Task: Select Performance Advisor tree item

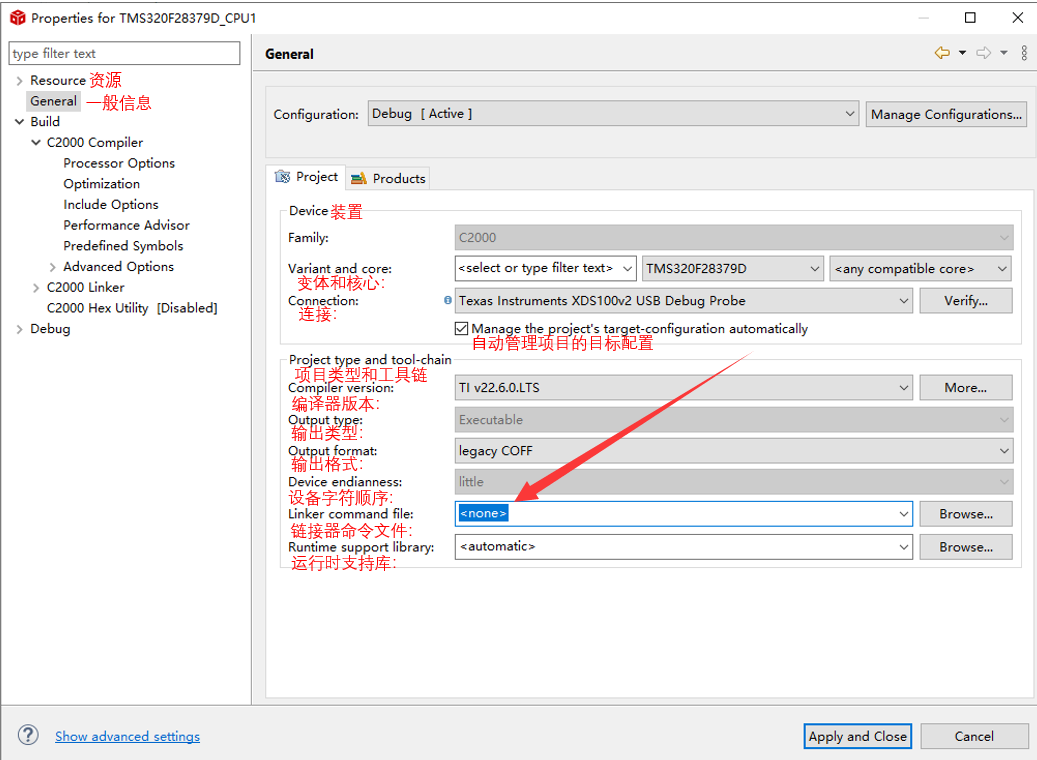Action: pos(126,225)
